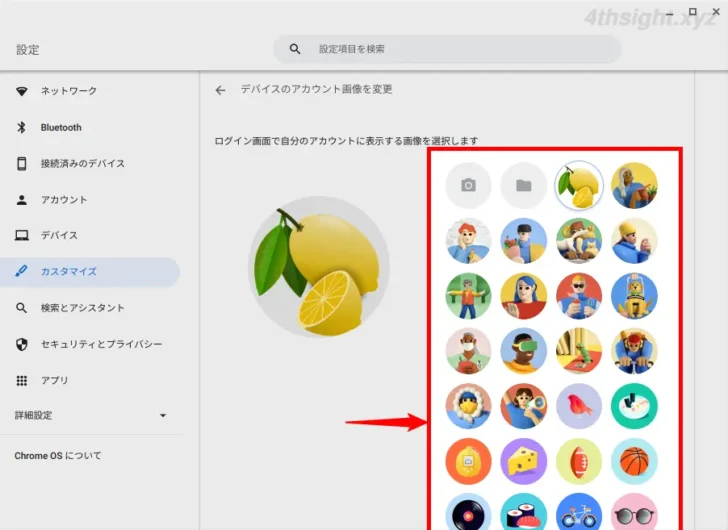The height and width of the screenshot is (530, 728).
Task: Open デバイス in the sidebar
Action: (x=91, y=235)
